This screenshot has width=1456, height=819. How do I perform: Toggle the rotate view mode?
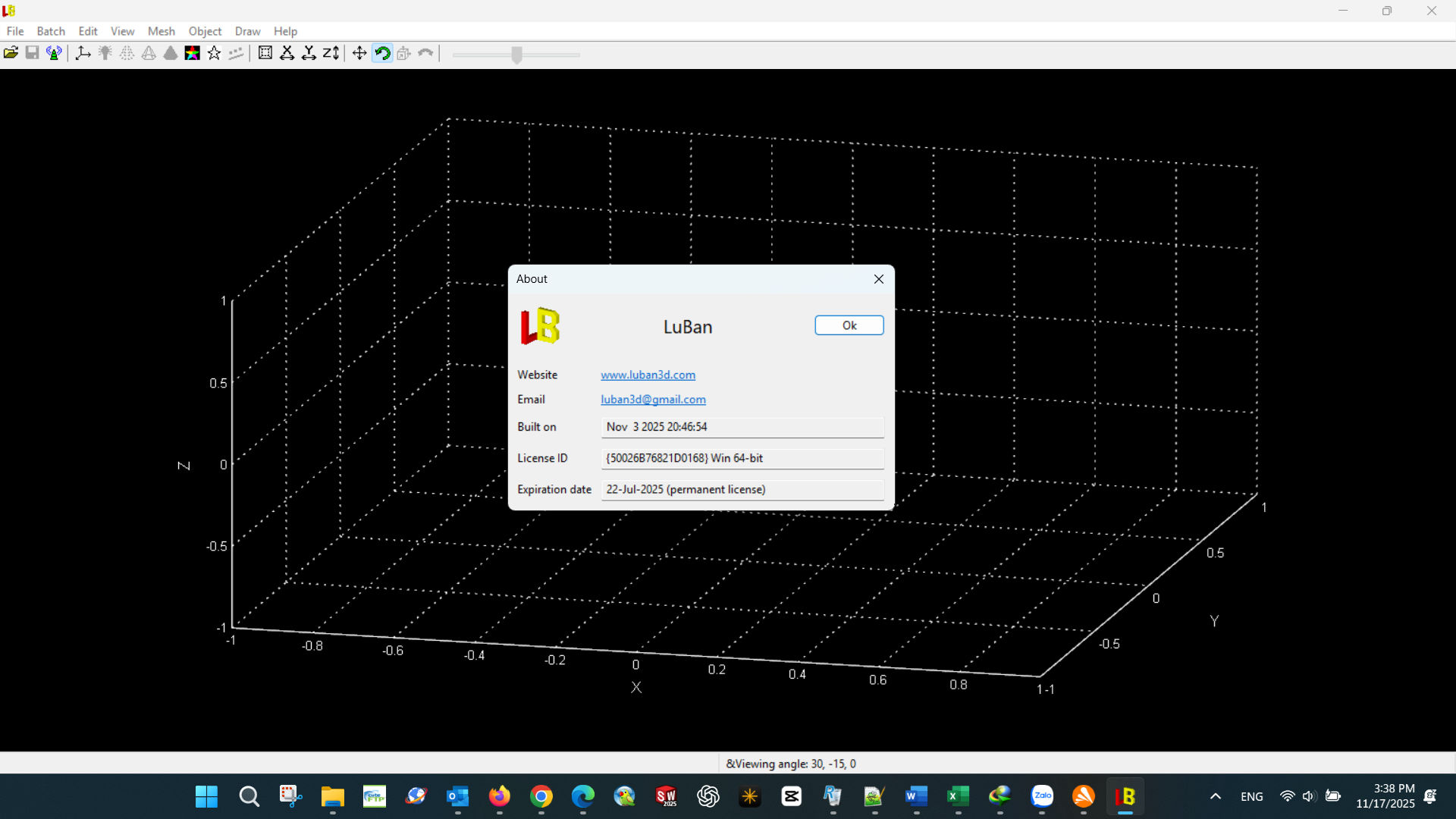tap(382, 53)
